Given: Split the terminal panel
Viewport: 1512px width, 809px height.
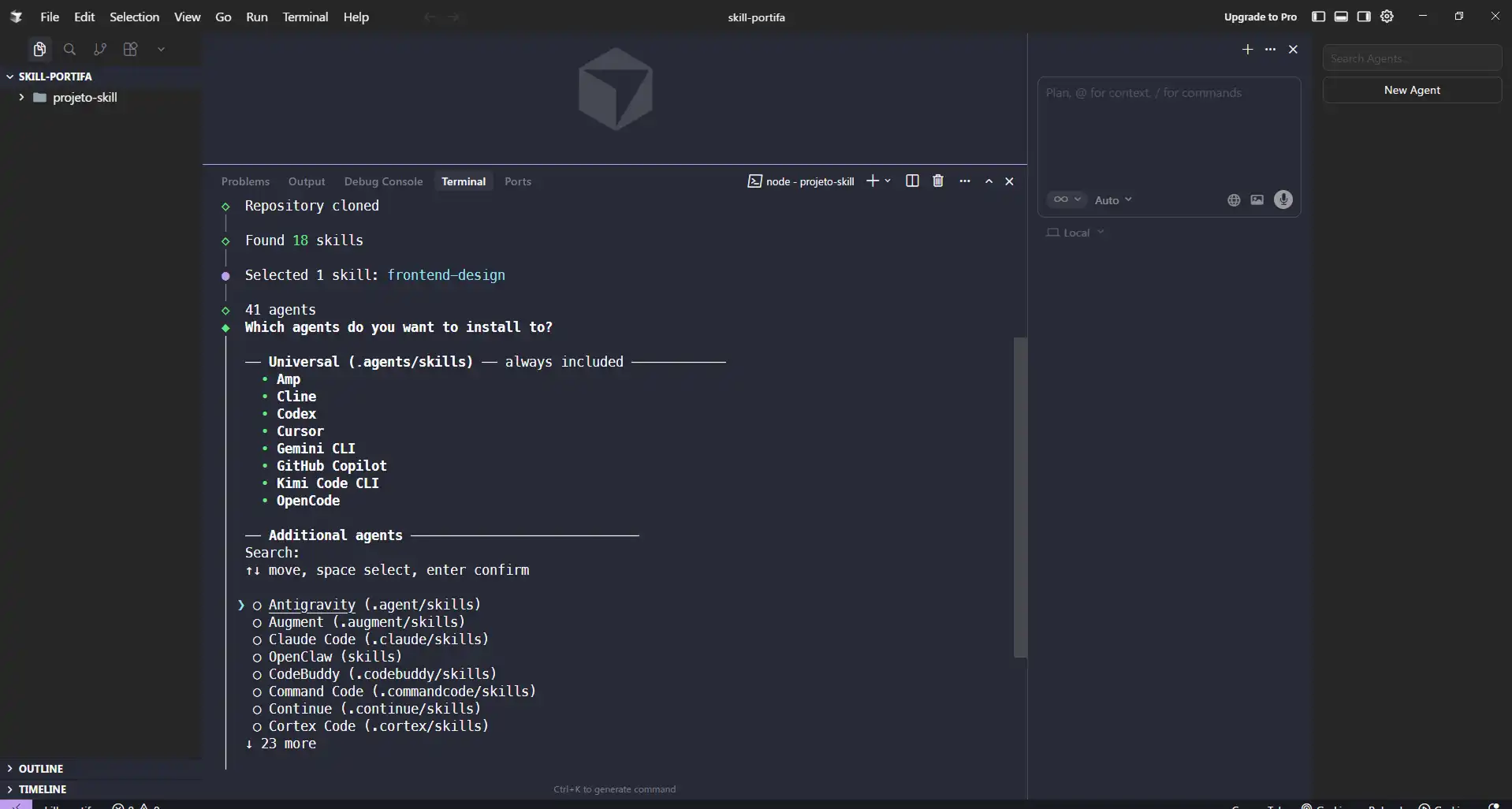Looking at the screenshot, I should (912, 181).
